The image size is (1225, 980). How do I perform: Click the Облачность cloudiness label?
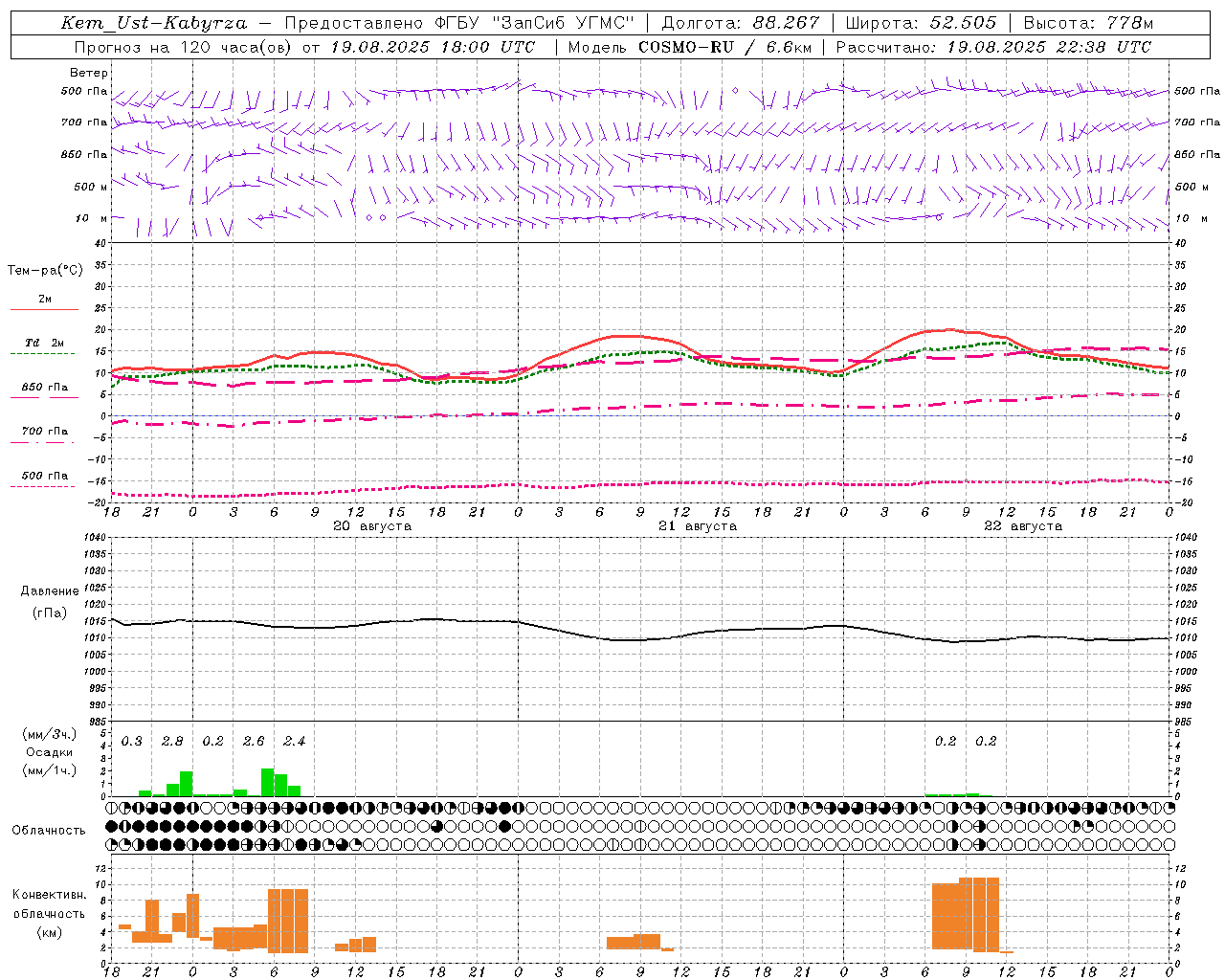click(x=49, y=831)
